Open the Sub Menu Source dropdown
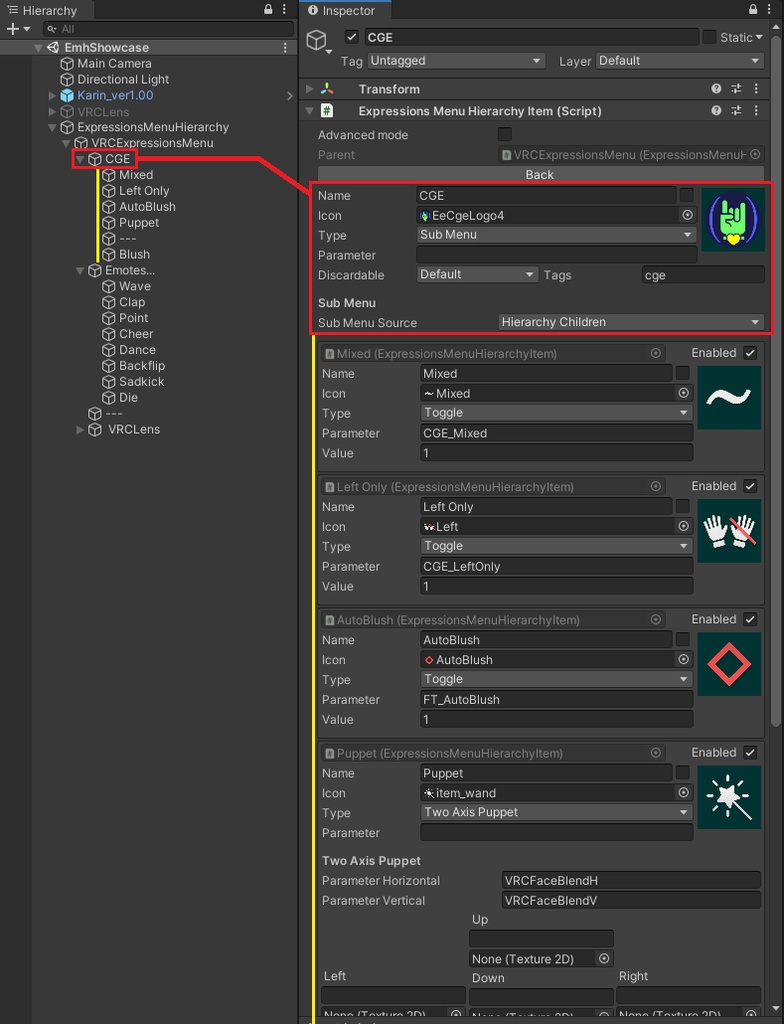This screenshot has width=784, height=1024. point(630,322)
